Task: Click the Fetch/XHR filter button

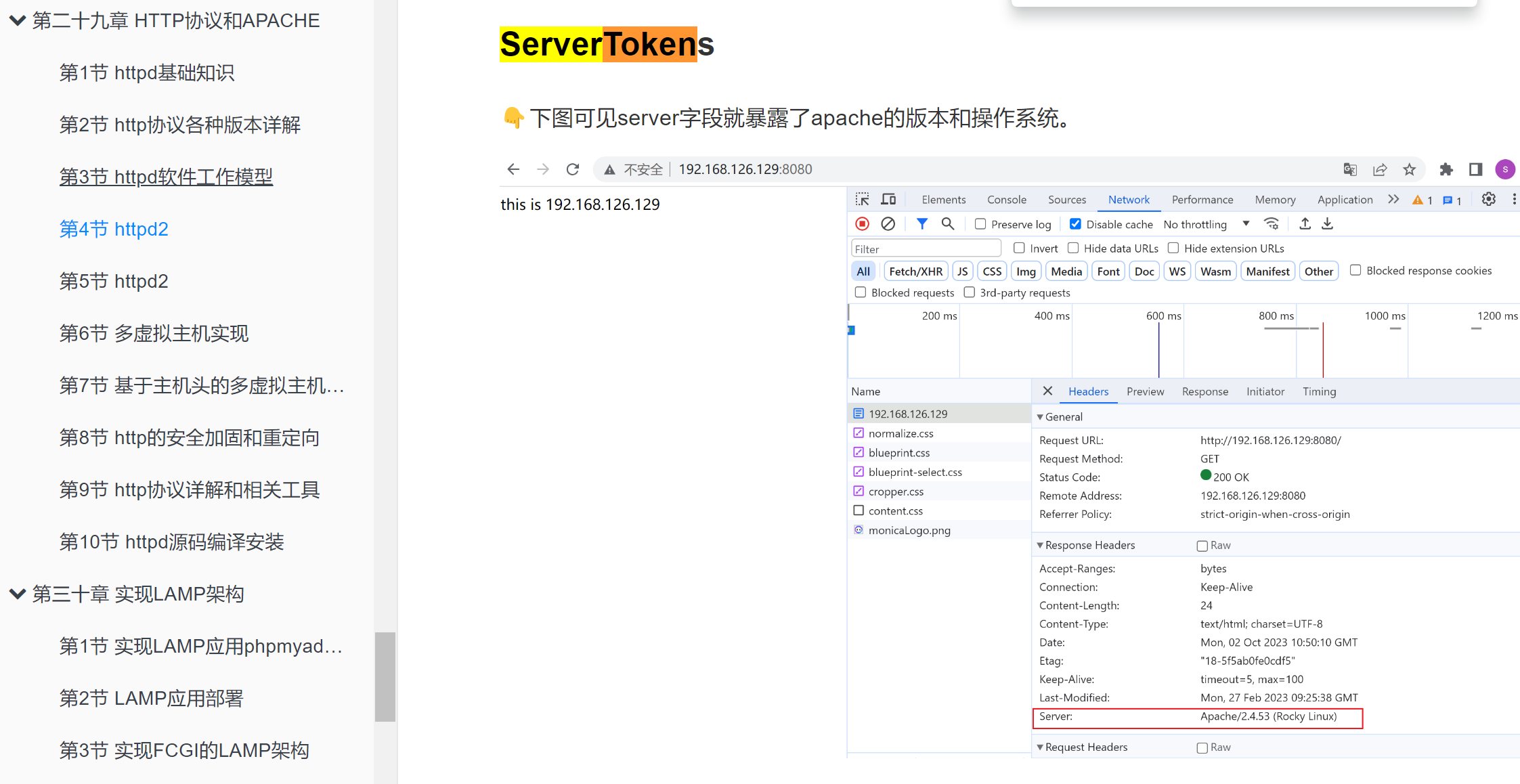Action: 915,271
